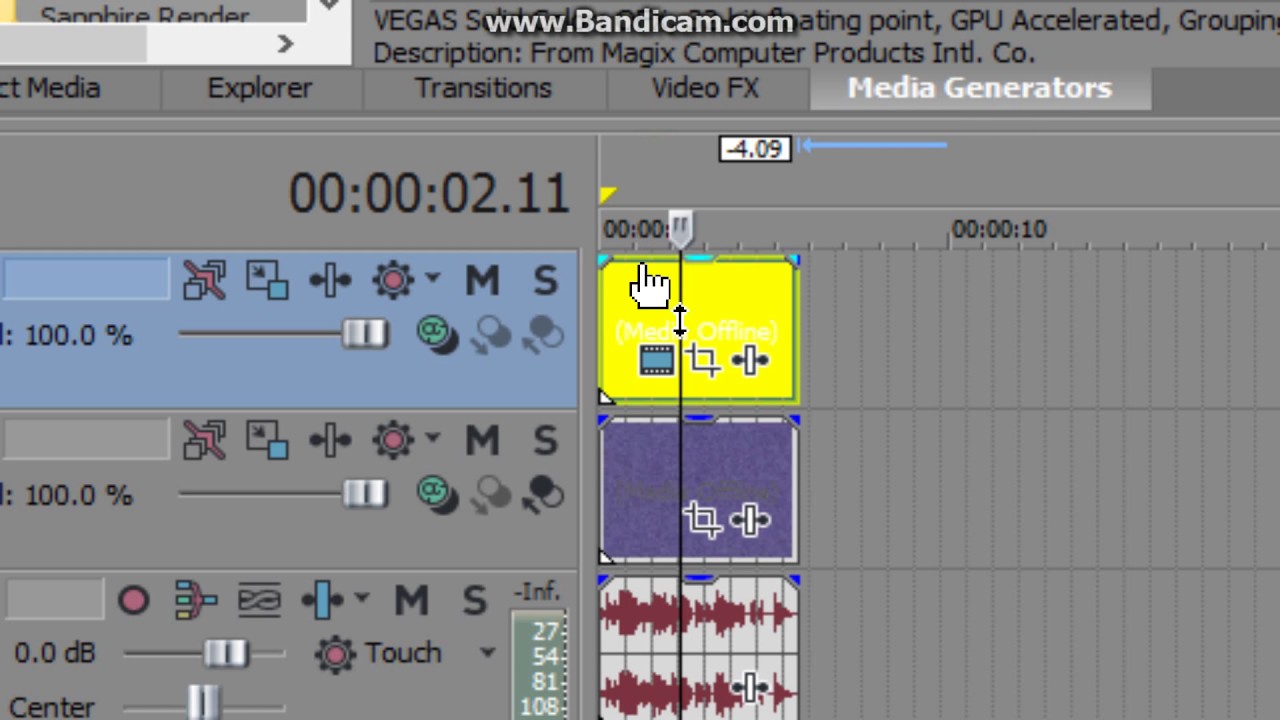The width and height of the screenshot is (1280, 720).
Task: Open event pan/crop on purple clip
Action: click(703, 520)
